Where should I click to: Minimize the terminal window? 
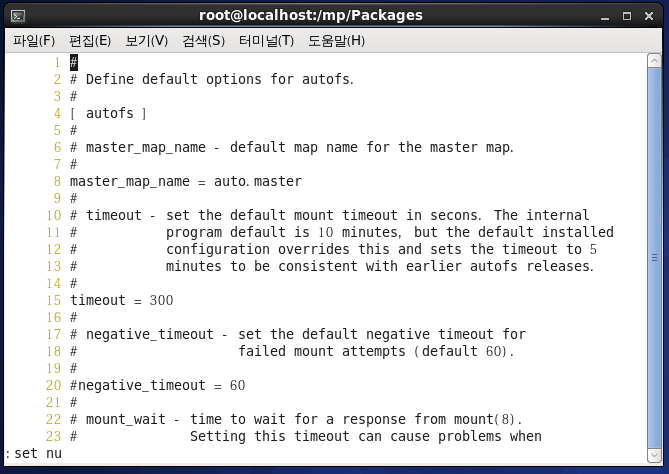tap(605, 17)
